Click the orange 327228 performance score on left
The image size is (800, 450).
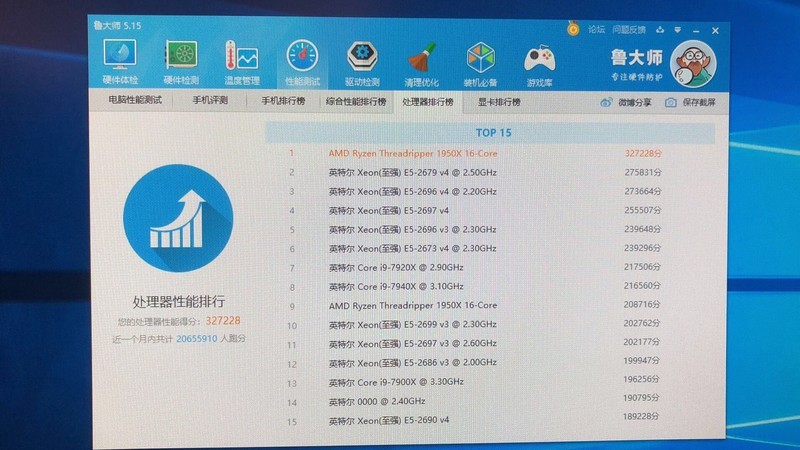point(223,321)
